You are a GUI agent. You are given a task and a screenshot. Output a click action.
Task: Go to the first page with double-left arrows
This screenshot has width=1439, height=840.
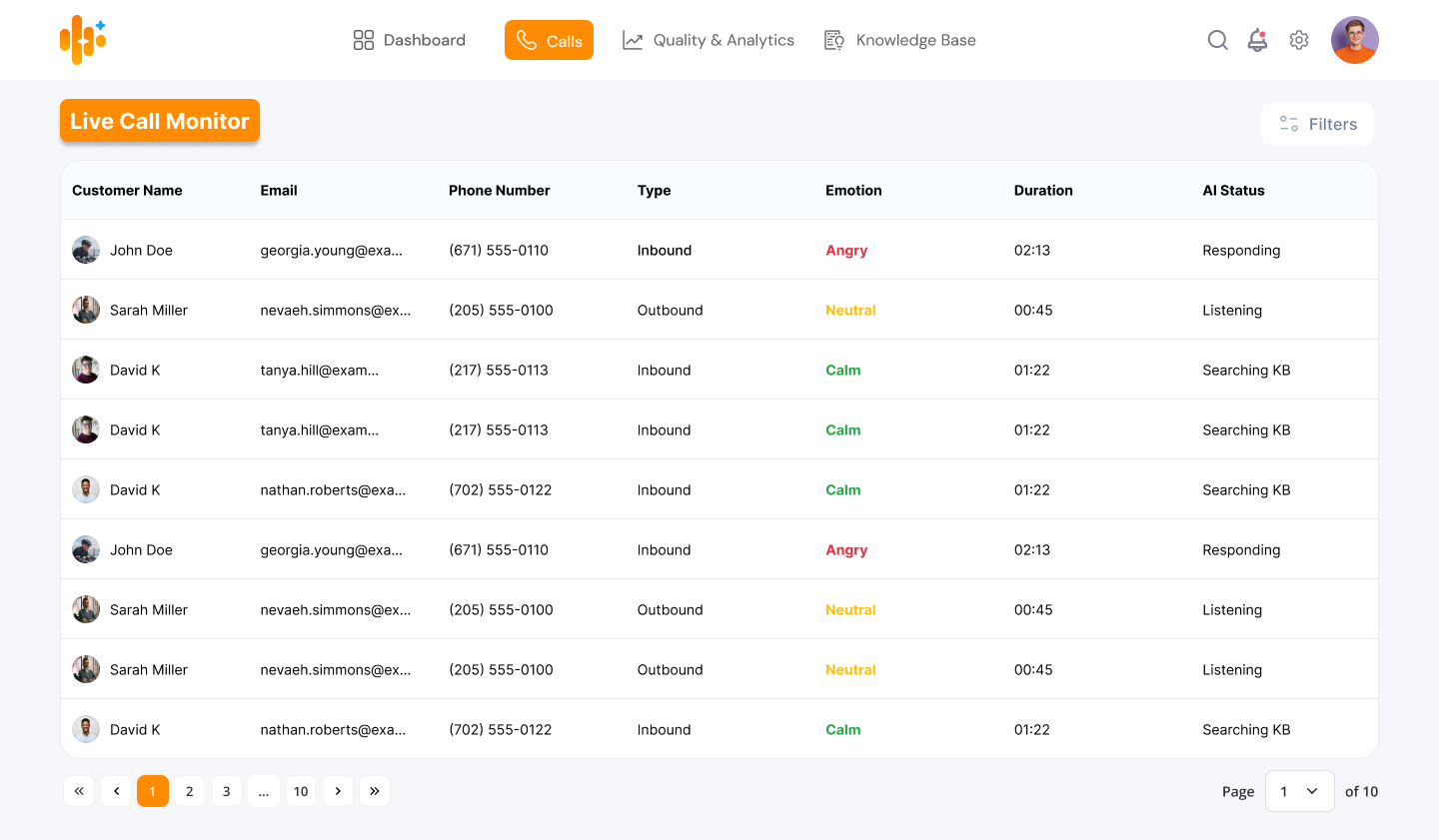click(79, 791)
